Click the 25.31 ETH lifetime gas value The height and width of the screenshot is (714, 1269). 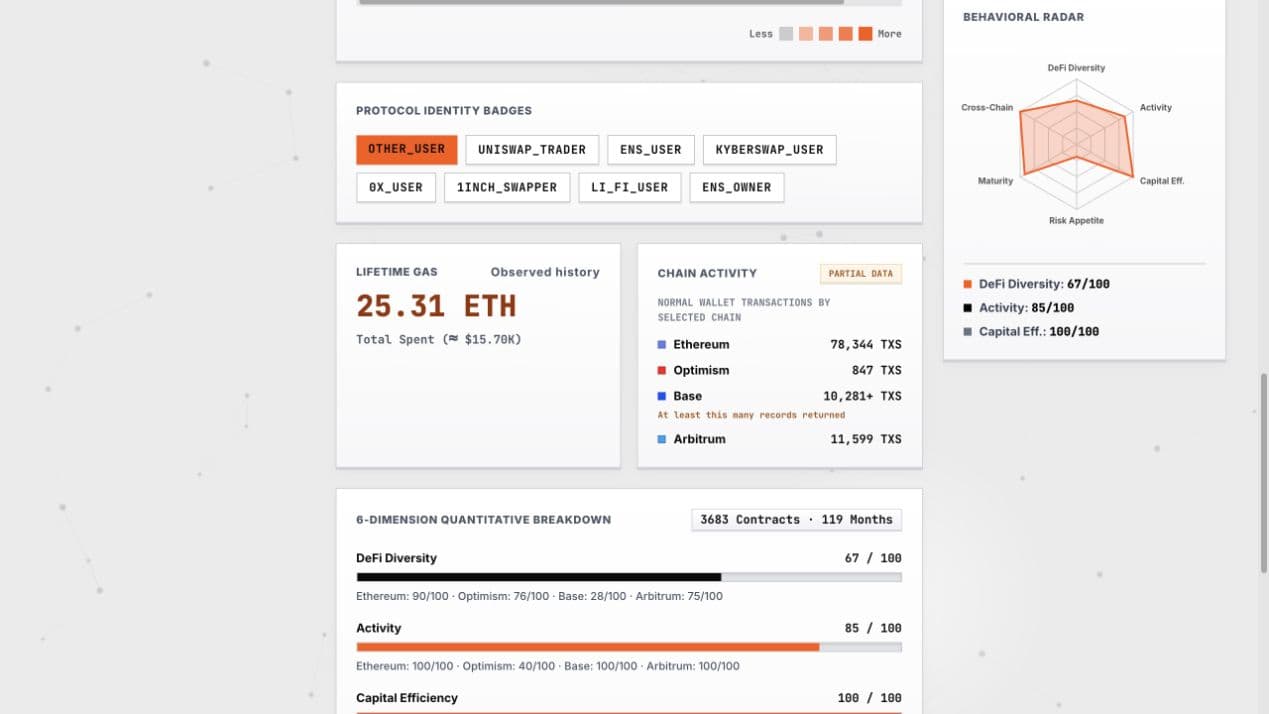[x=436, y=305]
